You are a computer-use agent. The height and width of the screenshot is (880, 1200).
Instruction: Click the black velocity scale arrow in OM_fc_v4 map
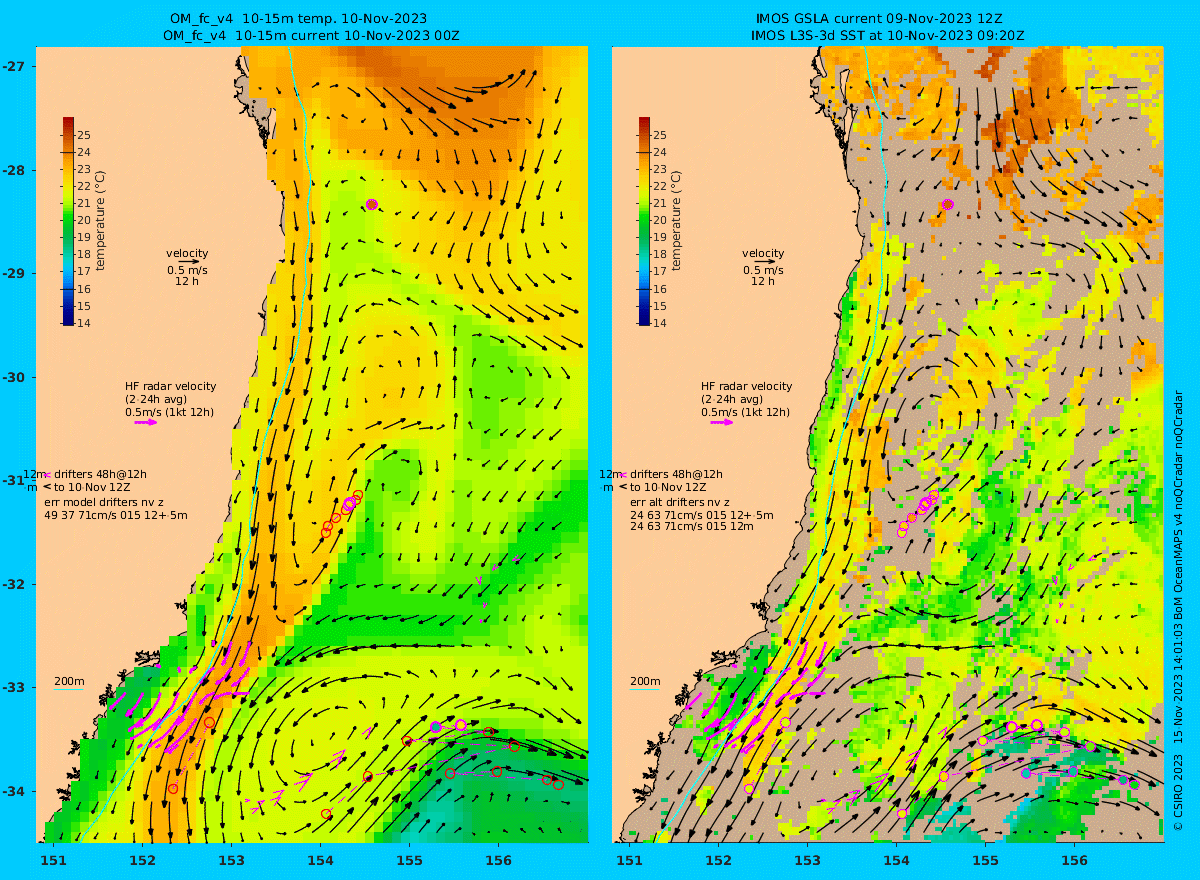[x=189, y=262]
